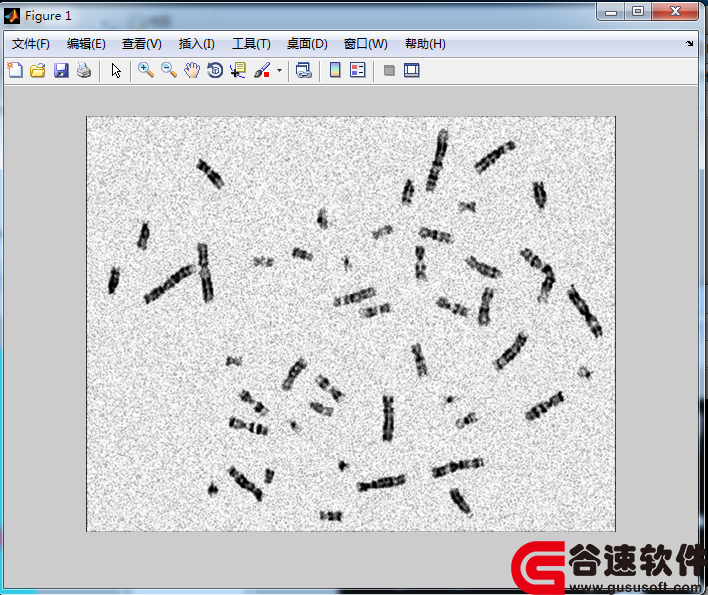Activate the Zoom In magnifier tool
Viewport: 708px width, 595px height.
146,70
